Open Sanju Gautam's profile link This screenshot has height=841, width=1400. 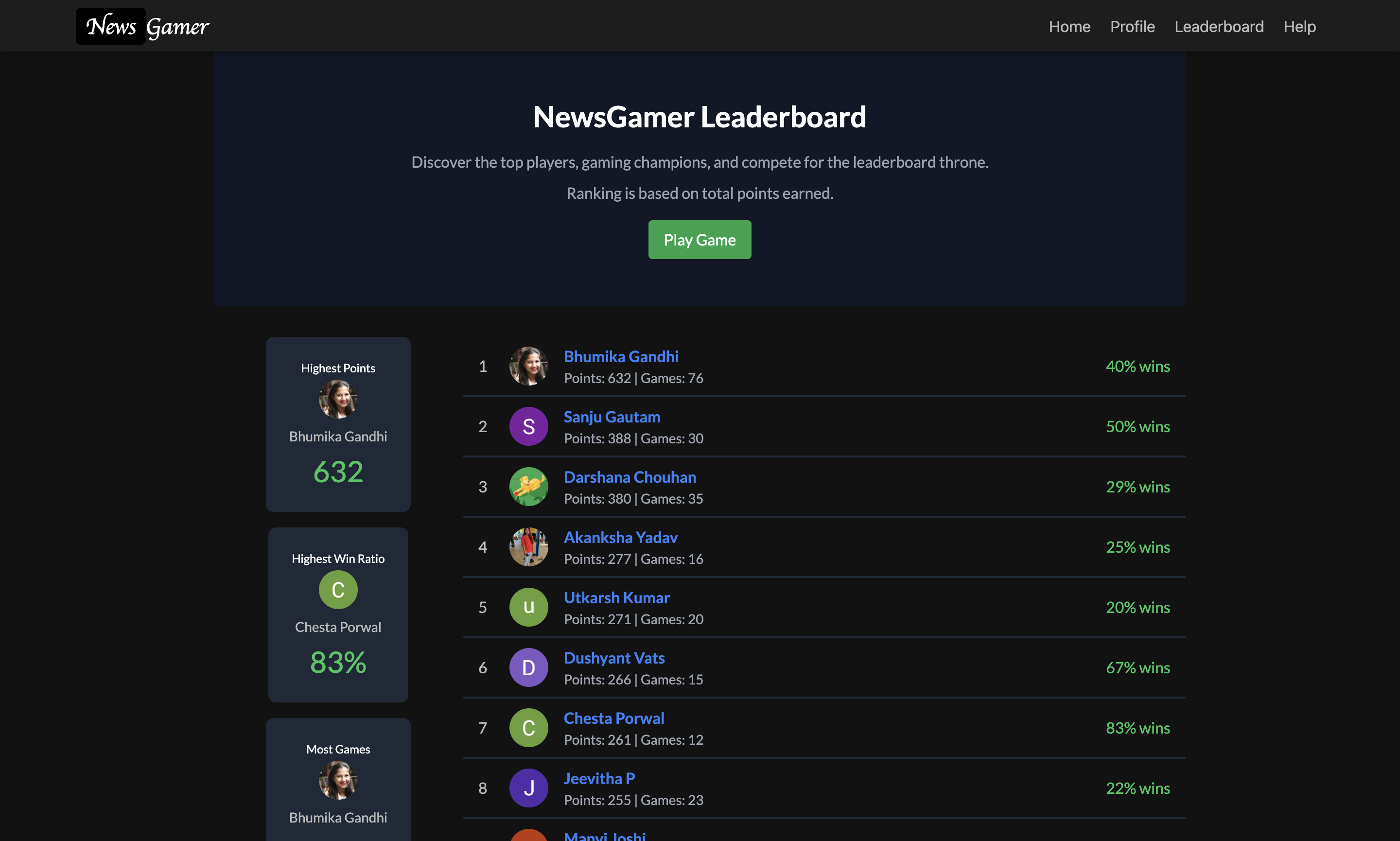pos(612,417)
